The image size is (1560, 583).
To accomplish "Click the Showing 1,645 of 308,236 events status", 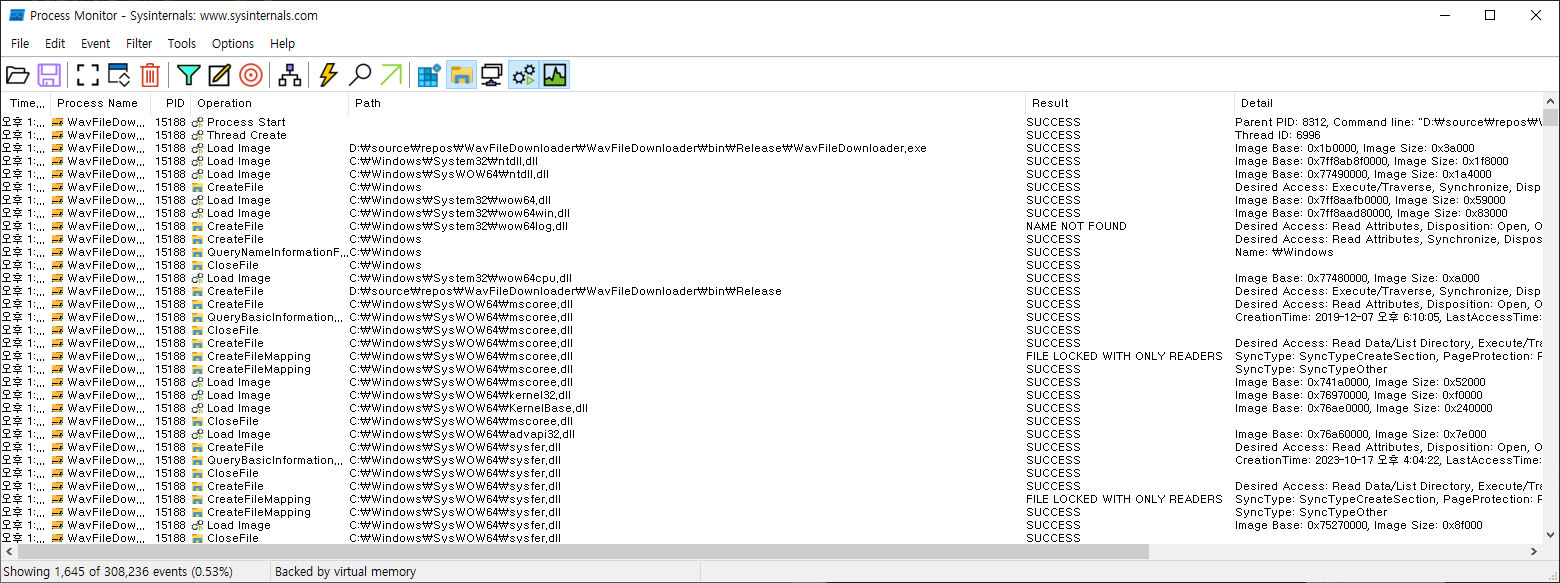I will (118, 572).
